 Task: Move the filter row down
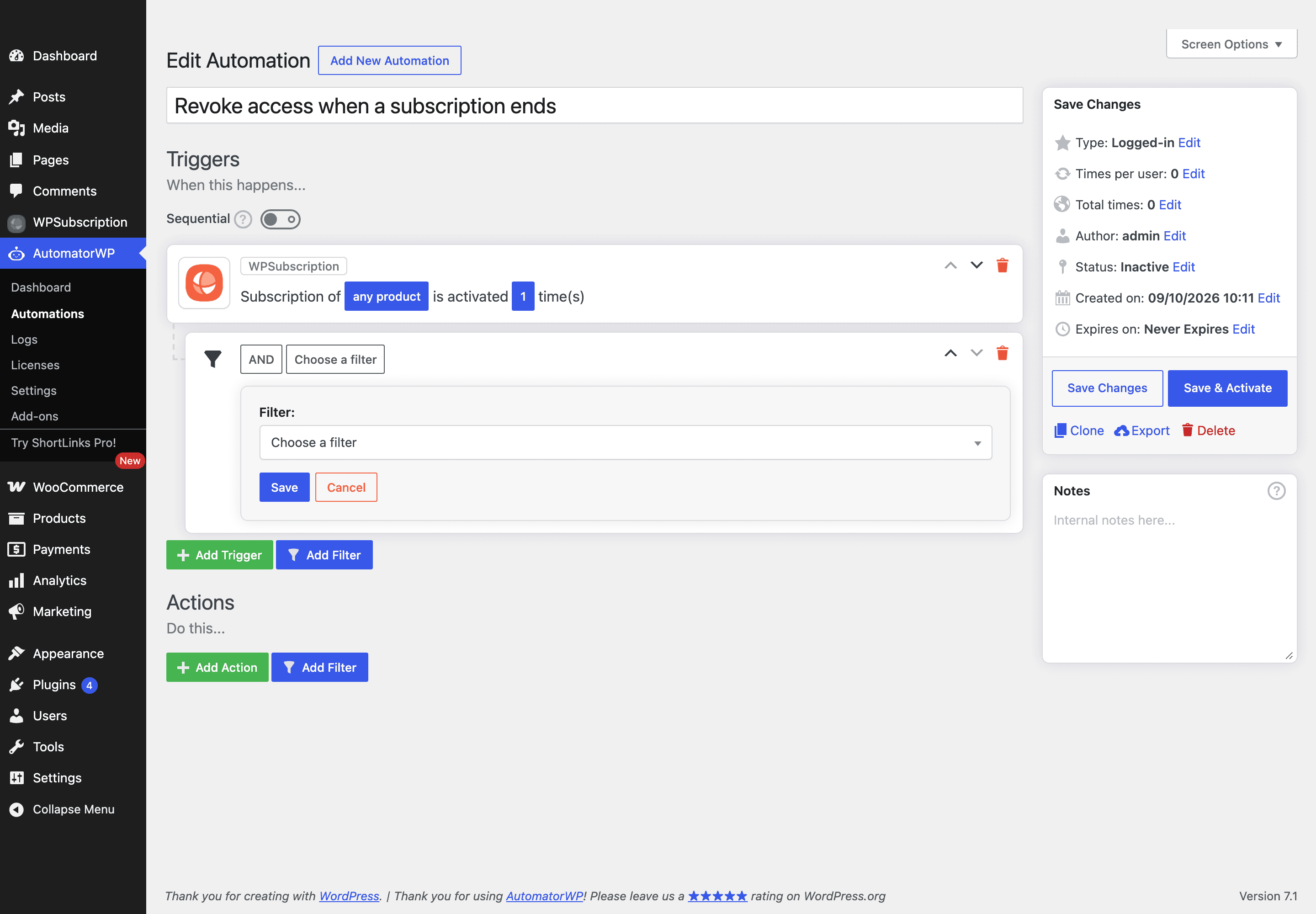pos(976,353)
